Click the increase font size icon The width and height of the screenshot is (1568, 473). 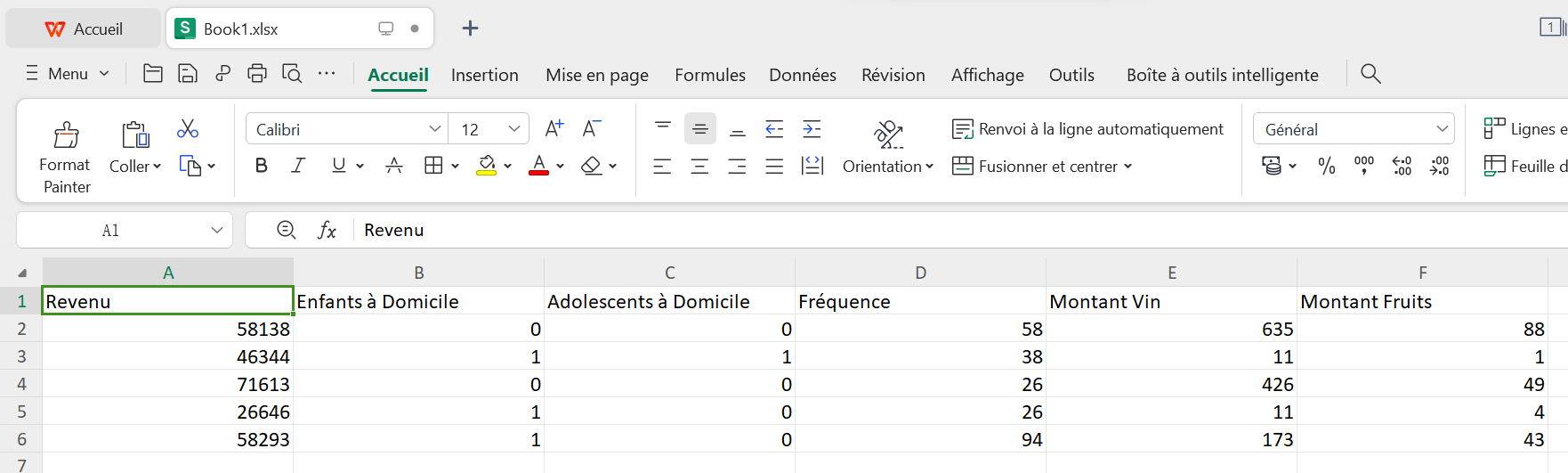(554, 129)
